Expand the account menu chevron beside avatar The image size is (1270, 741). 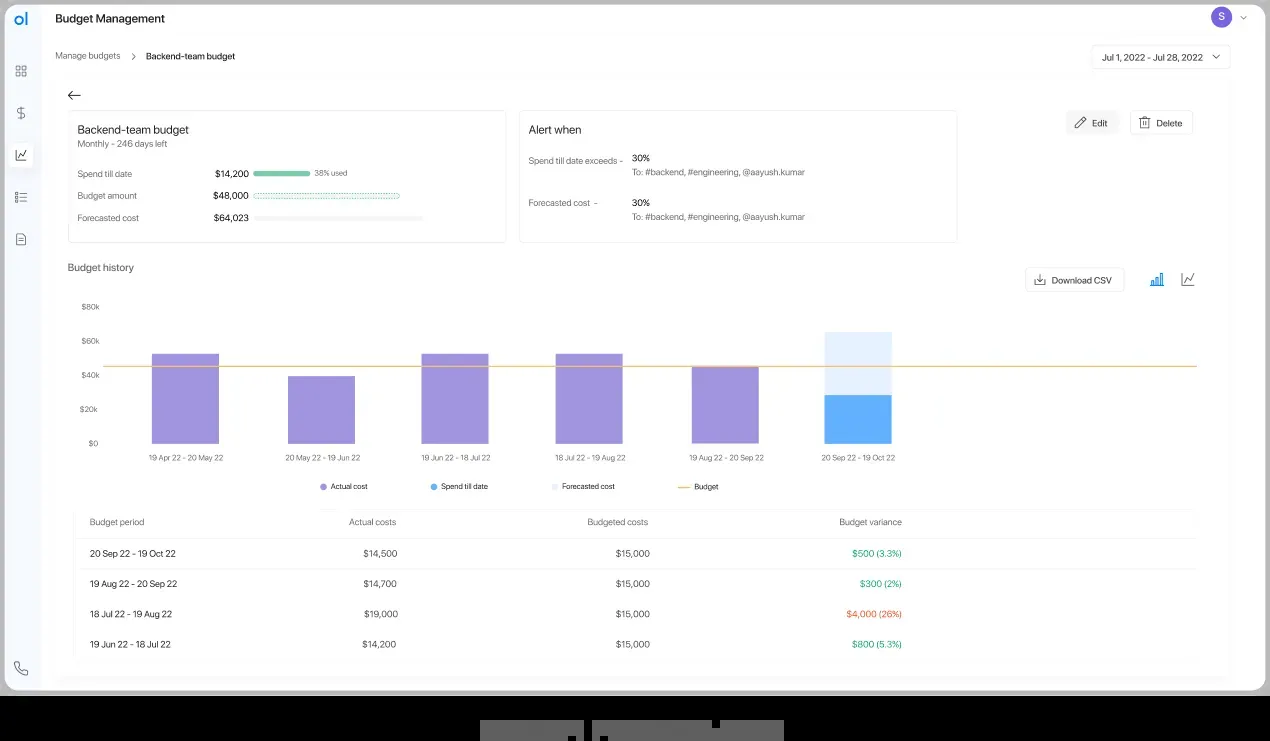(x=1244, y=17)
